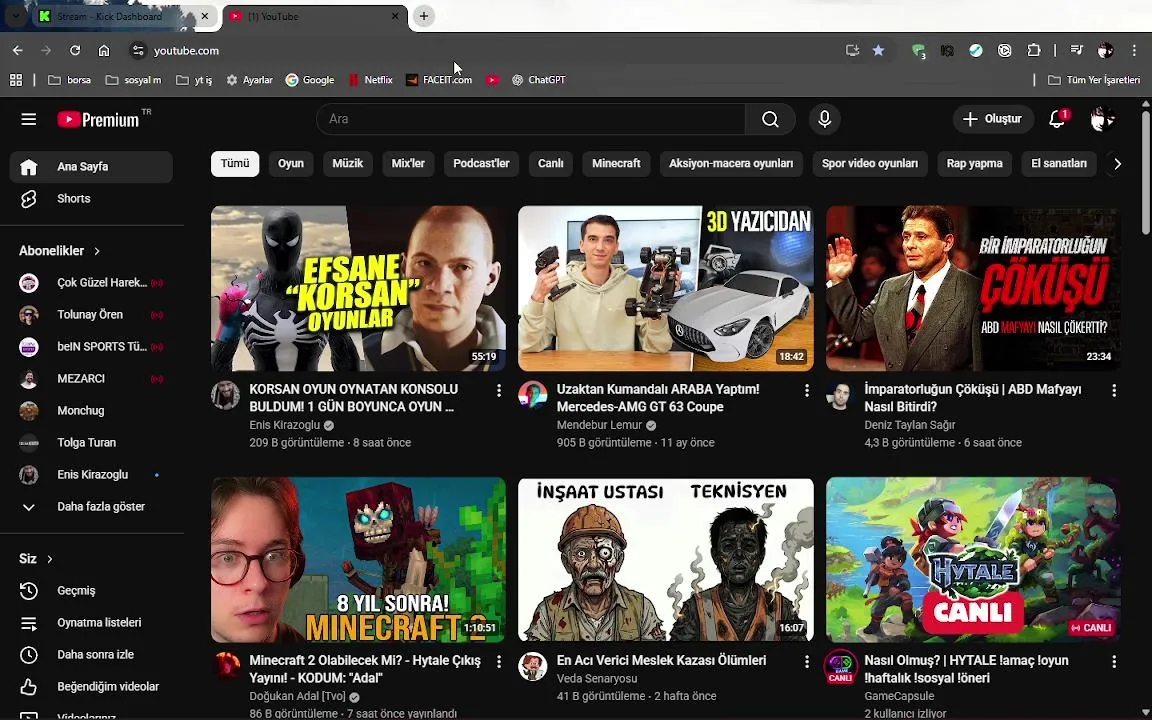The image size is (1152, 720).
Task: Open Oynatma listeleri playlists
Action: 91,623
